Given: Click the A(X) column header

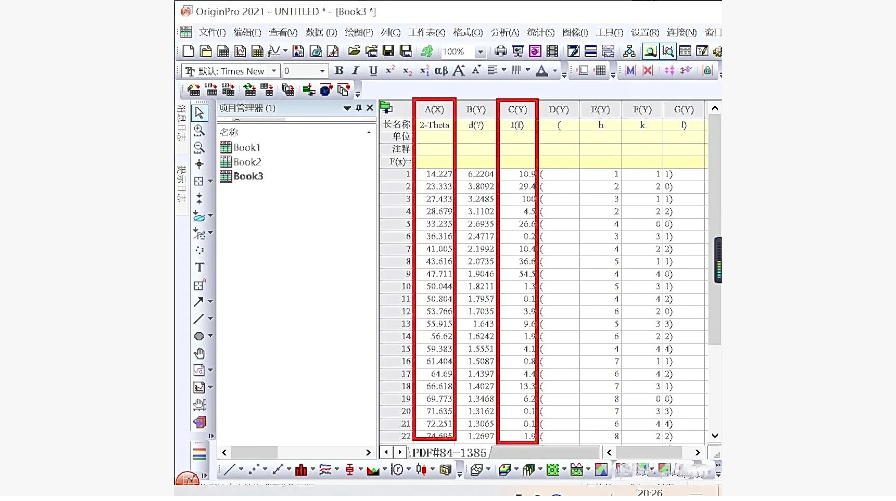Looking at the screenshot, I should pos(434,109).
